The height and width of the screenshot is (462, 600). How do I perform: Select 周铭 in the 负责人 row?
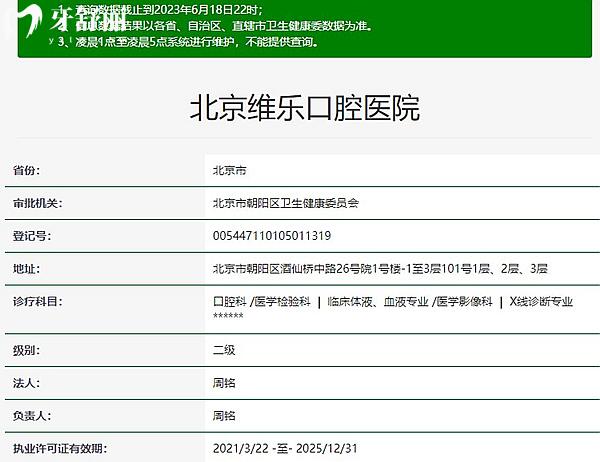224,416
